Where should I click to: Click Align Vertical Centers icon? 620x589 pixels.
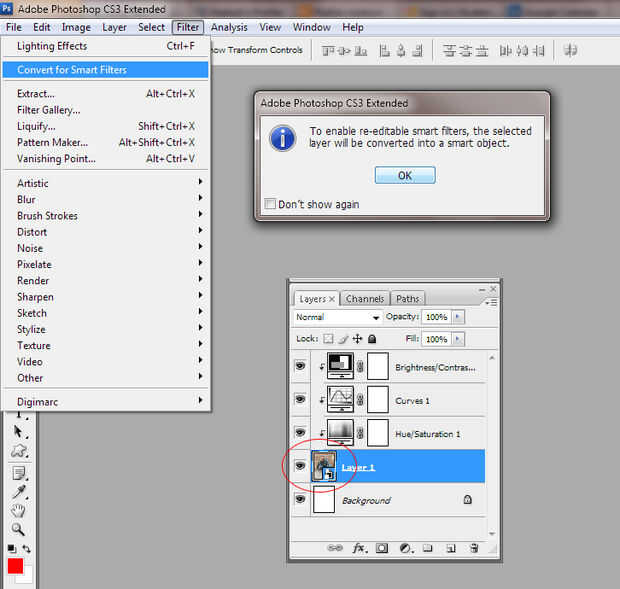point(344,51)
